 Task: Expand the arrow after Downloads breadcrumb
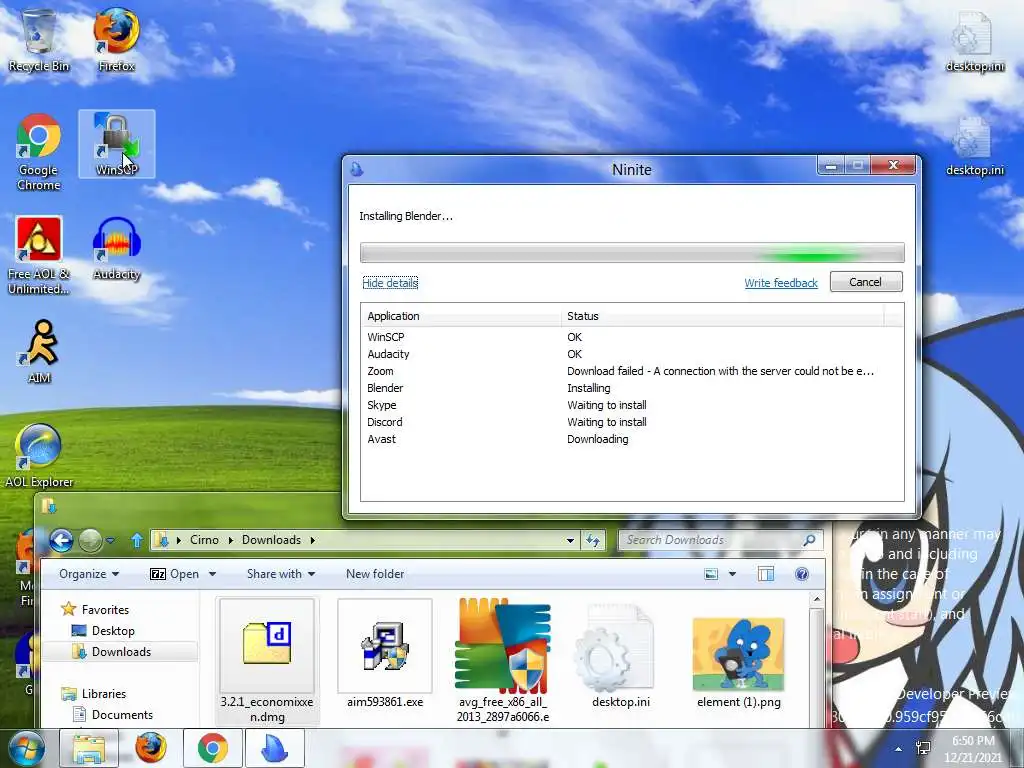[312, 540]
